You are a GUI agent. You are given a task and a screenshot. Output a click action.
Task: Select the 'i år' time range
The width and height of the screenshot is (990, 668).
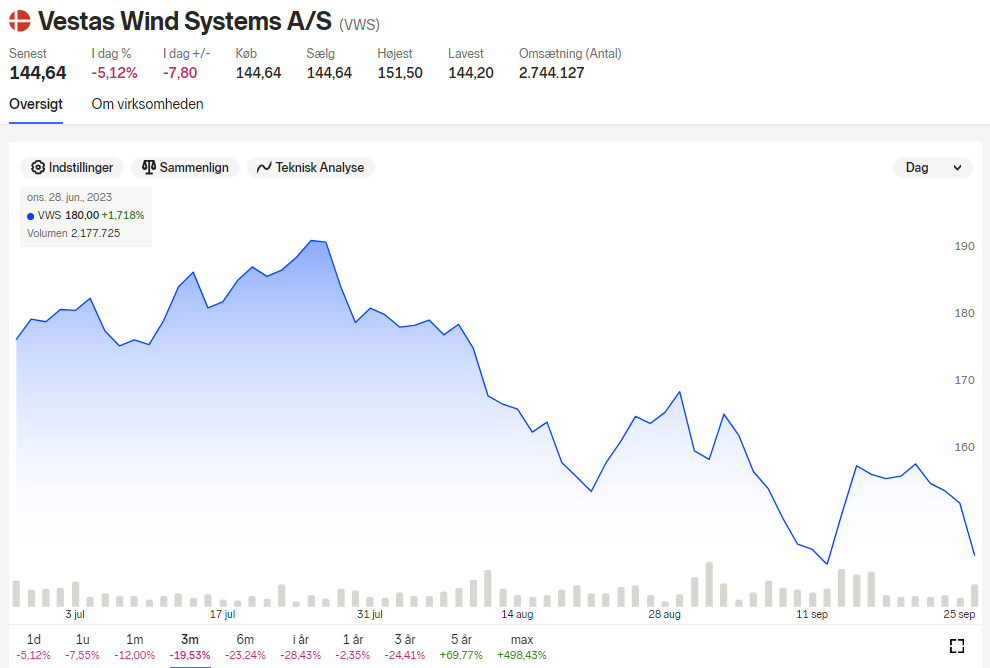tap(301, 647)
